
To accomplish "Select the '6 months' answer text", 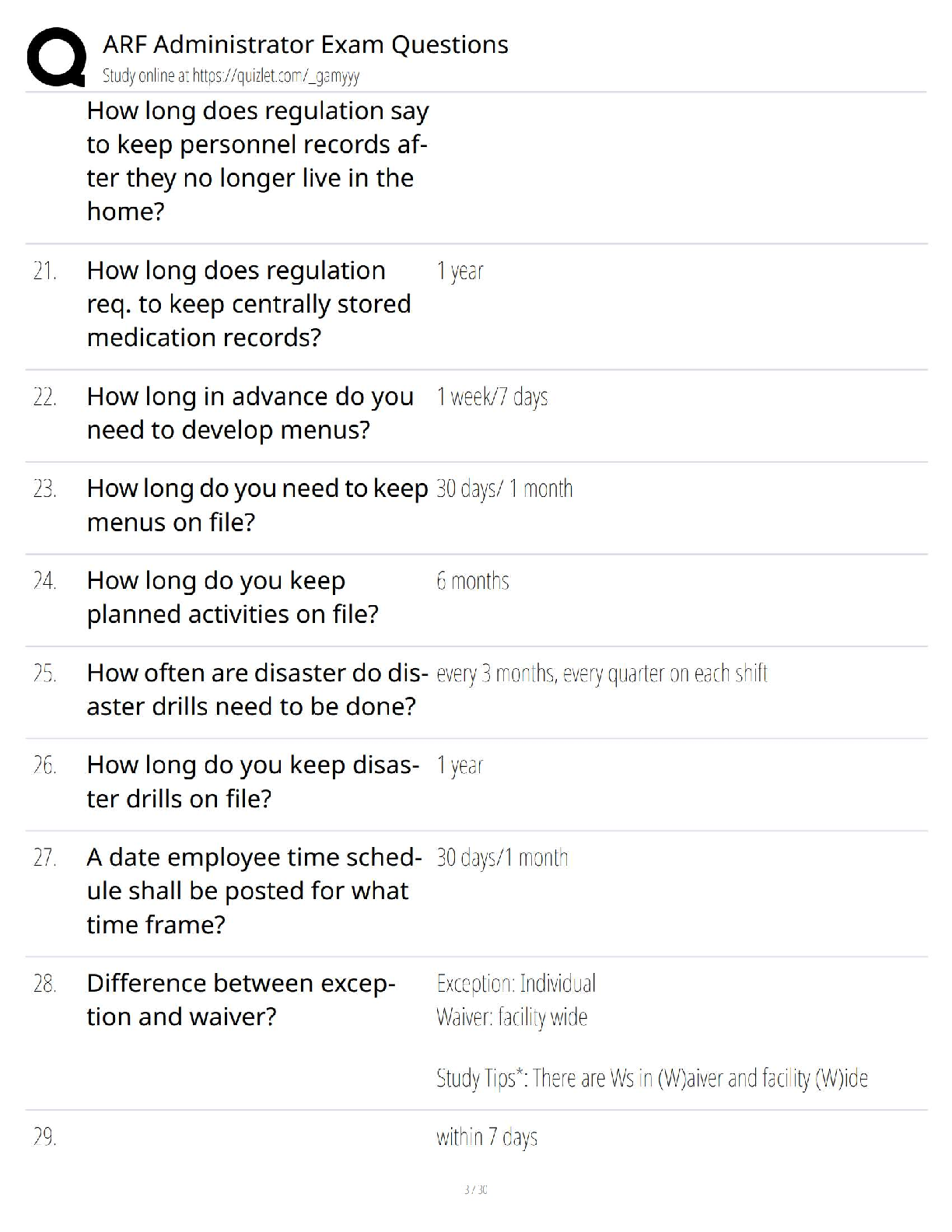I will tap(473, 581).
